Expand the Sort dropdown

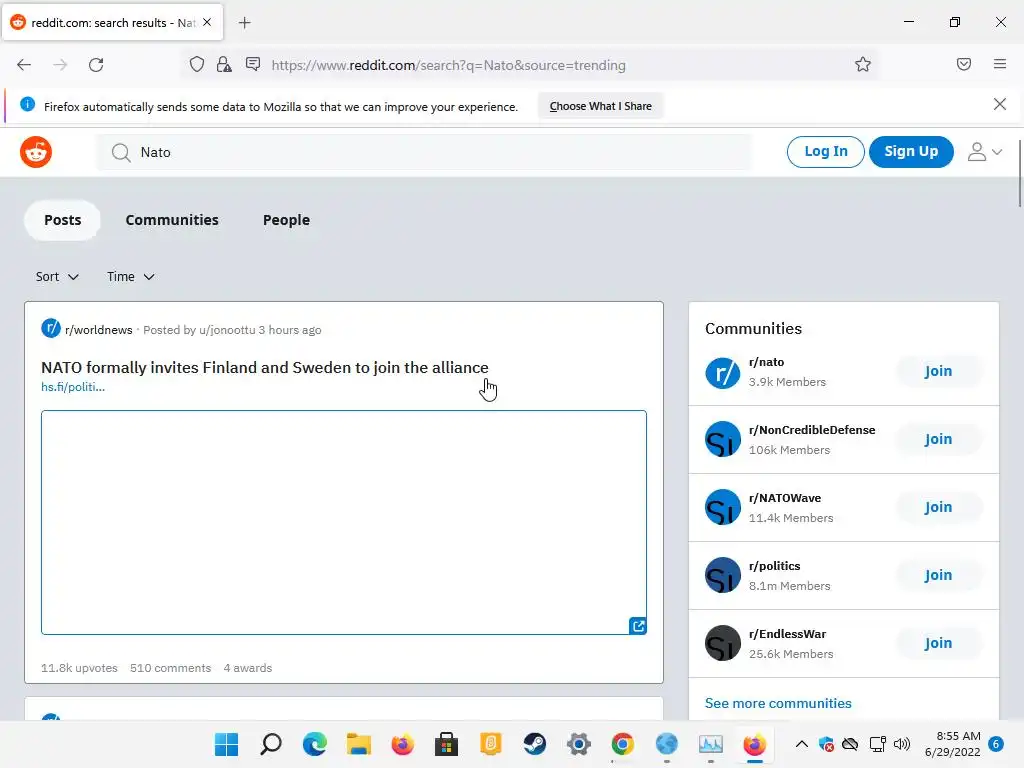pyautogui.click(x=57, y=277)
